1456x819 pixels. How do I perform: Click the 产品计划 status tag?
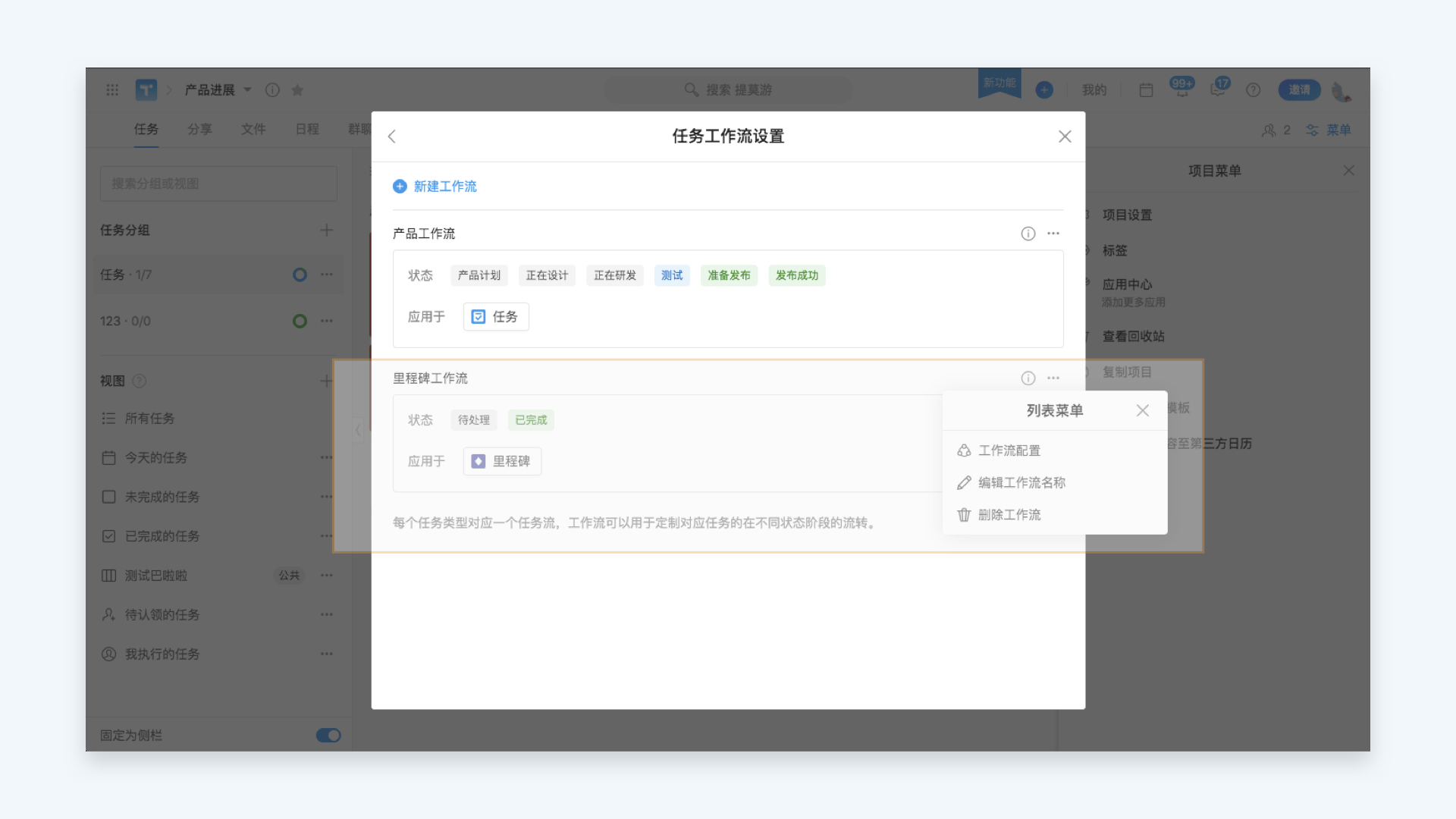point(479,275)
